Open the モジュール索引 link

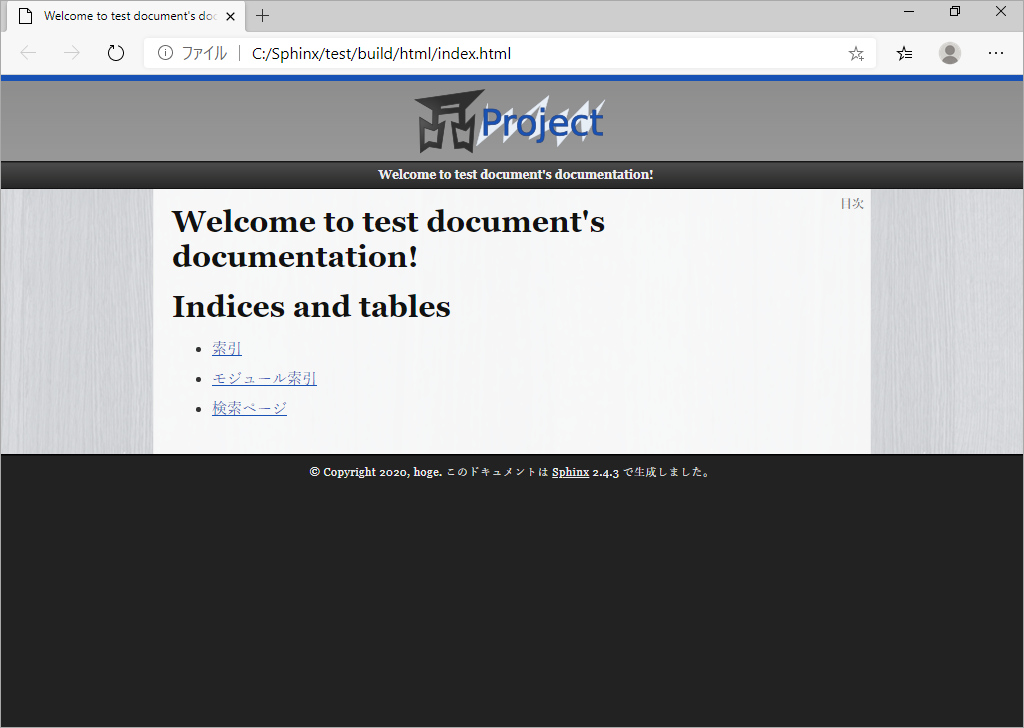264,379
